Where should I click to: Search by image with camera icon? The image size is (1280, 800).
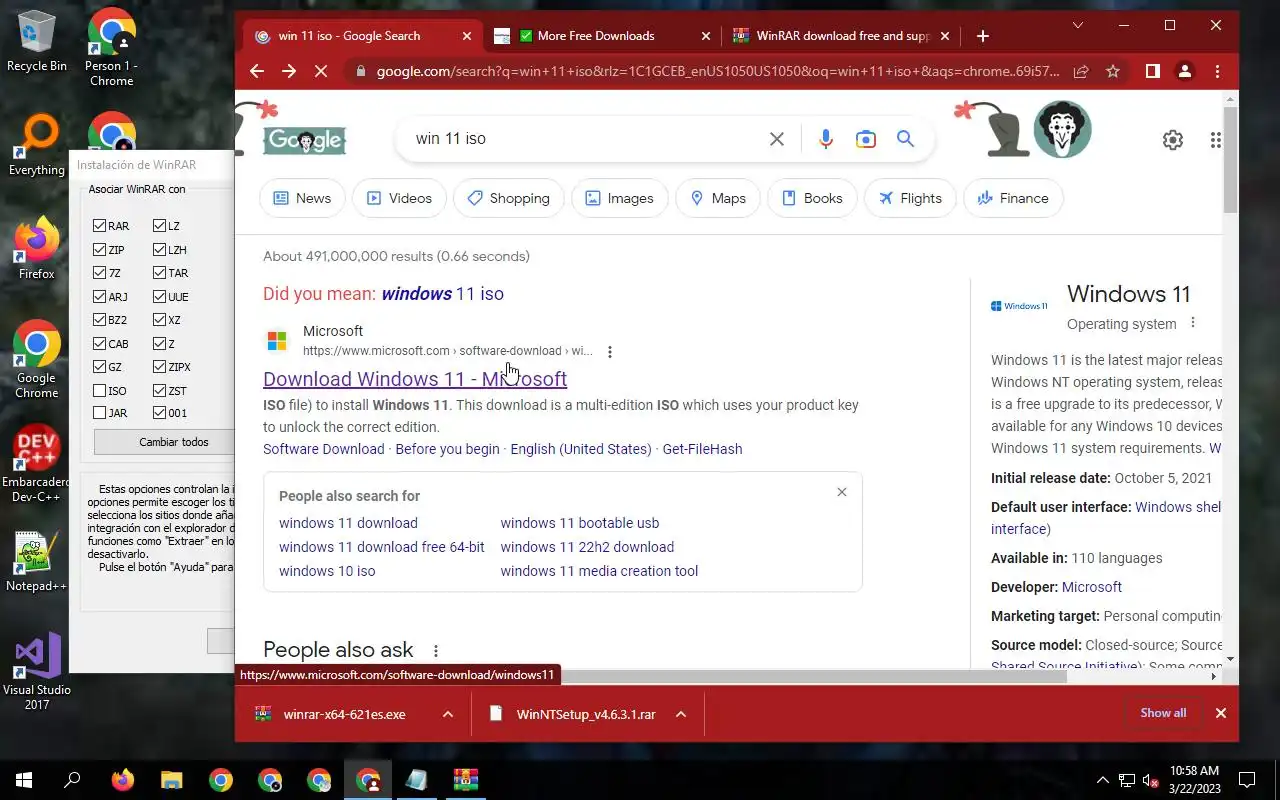866,139
